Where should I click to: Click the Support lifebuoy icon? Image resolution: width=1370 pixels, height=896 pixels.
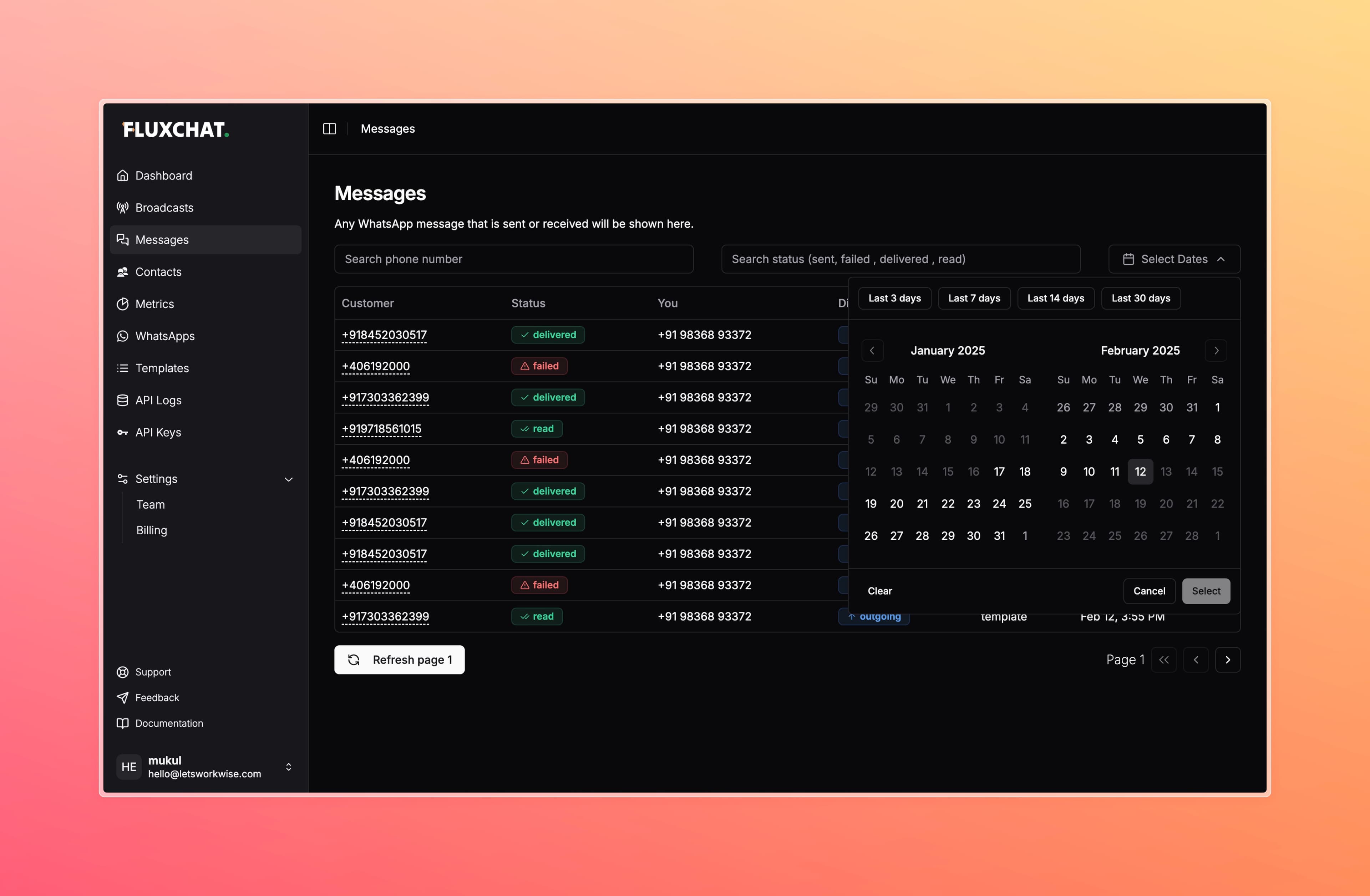point(123,672)
